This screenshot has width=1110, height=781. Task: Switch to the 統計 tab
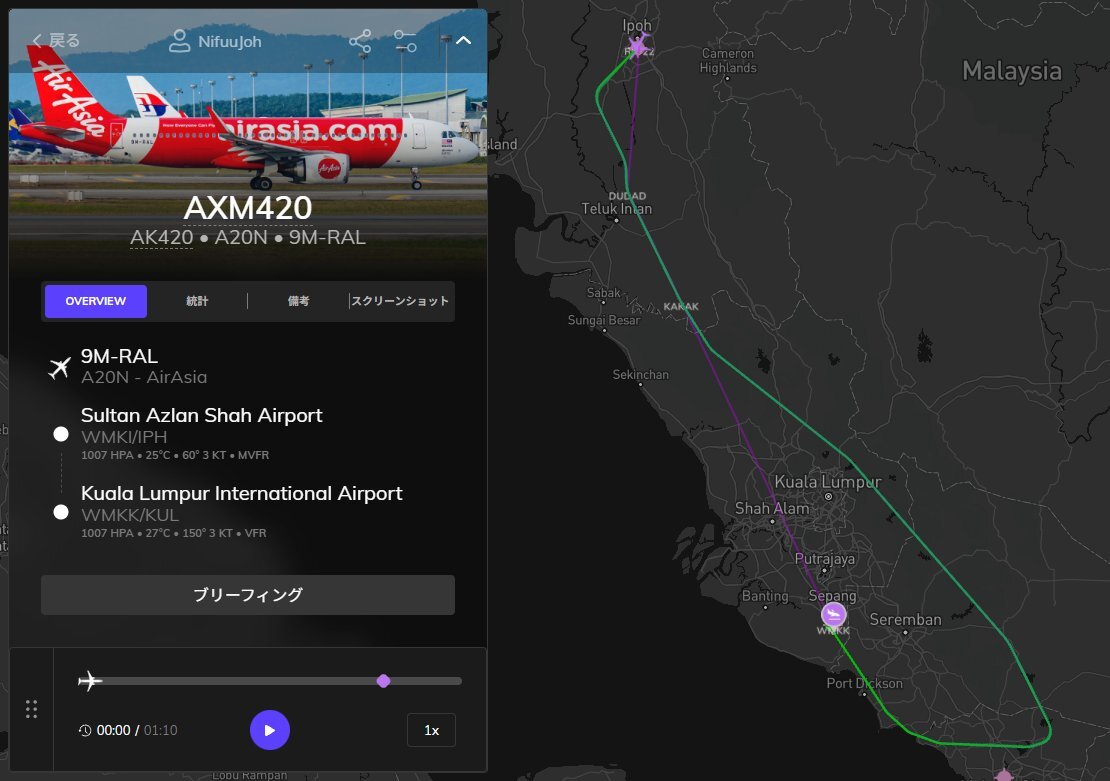[197, 301]
